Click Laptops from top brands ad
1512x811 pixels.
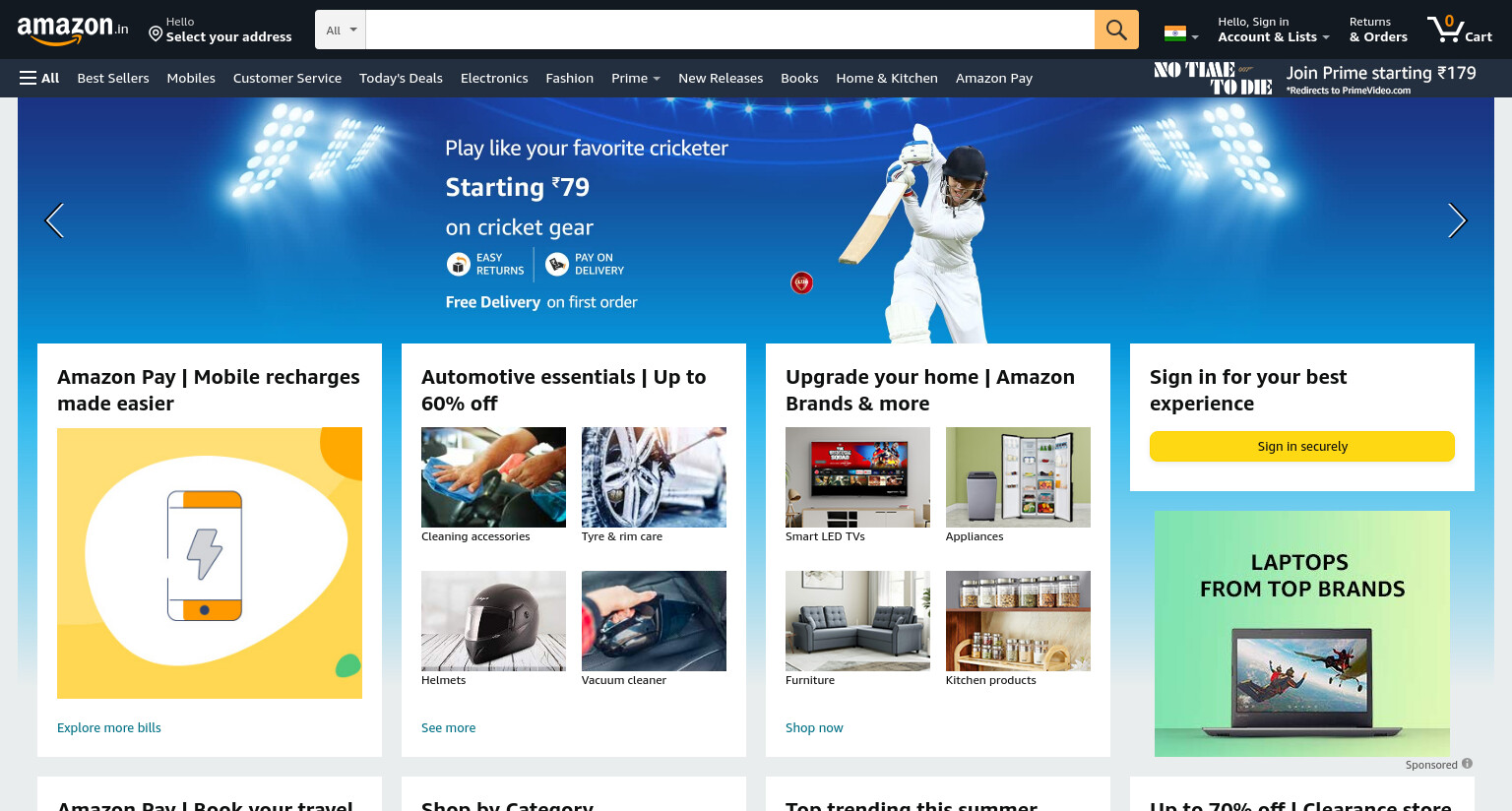(1302, 634)
